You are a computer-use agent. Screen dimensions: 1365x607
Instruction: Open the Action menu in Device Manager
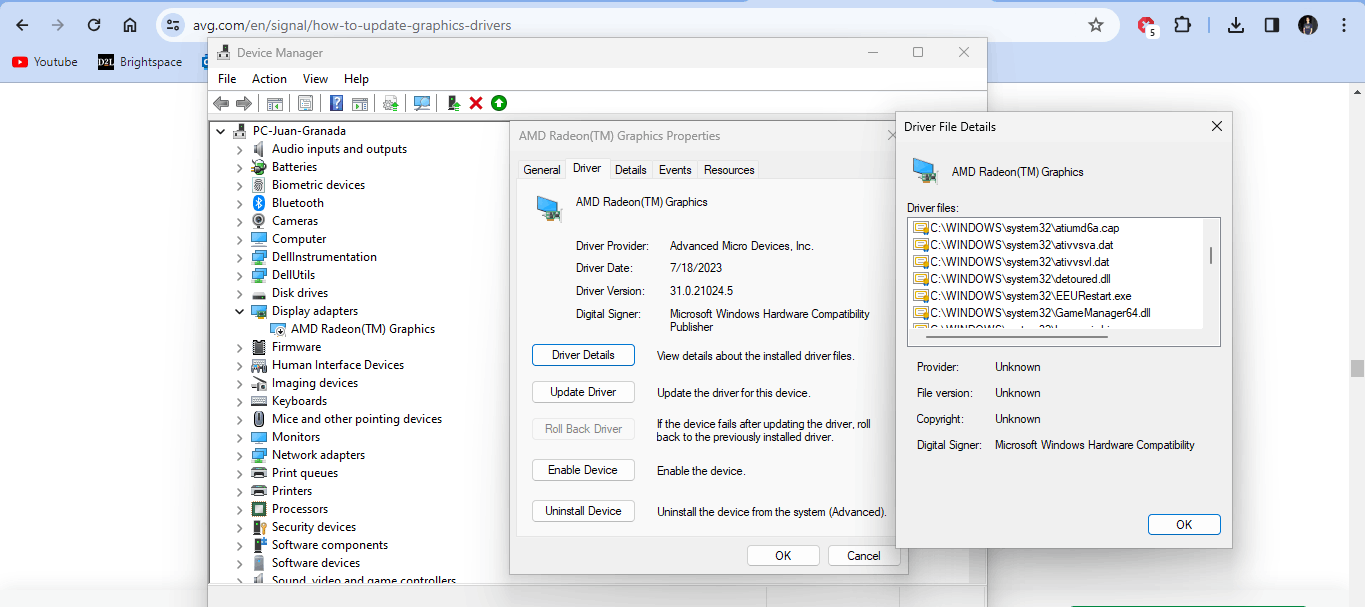pyautogui.click(x=269, y=79)
